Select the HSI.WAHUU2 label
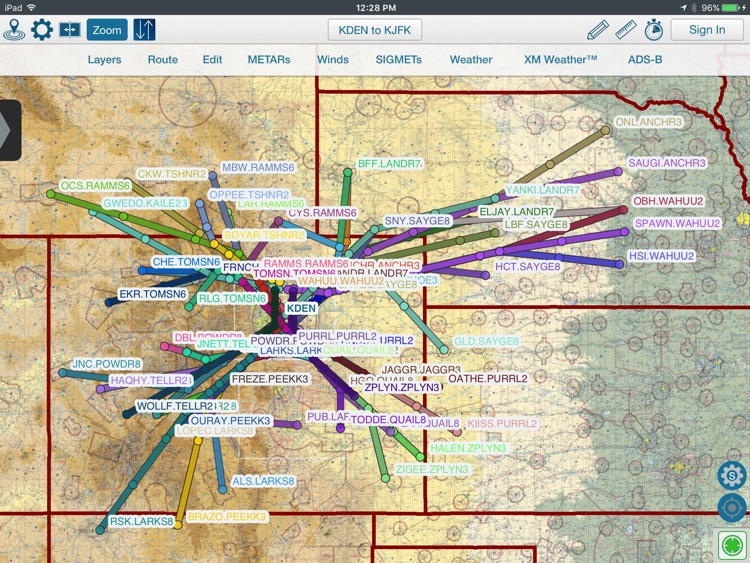 (x=661, y=256)
